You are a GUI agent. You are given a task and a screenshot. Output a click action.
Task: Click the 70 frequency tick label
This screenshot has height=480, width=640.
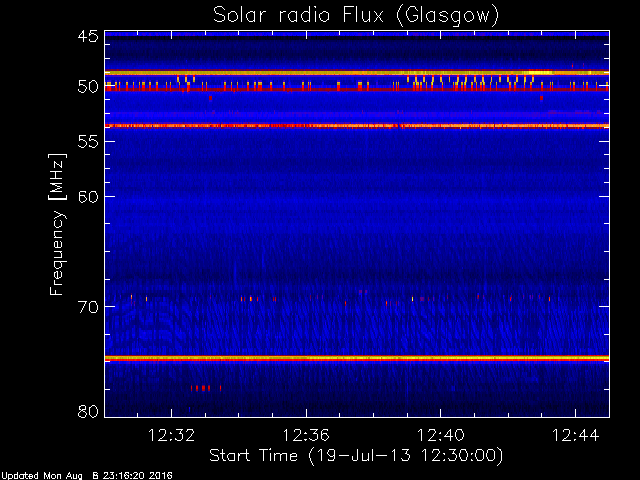(88, 307)
